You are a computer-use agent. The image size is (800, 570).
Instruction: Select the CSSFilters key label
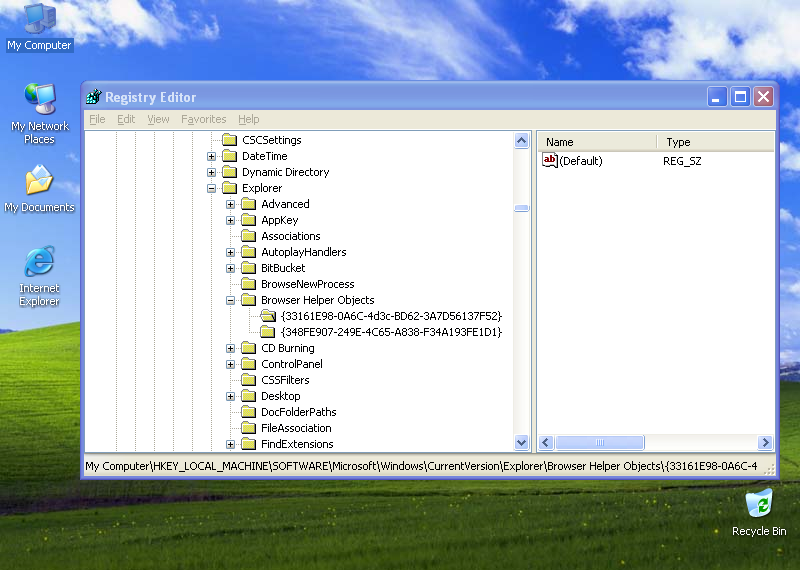(285, 380)
